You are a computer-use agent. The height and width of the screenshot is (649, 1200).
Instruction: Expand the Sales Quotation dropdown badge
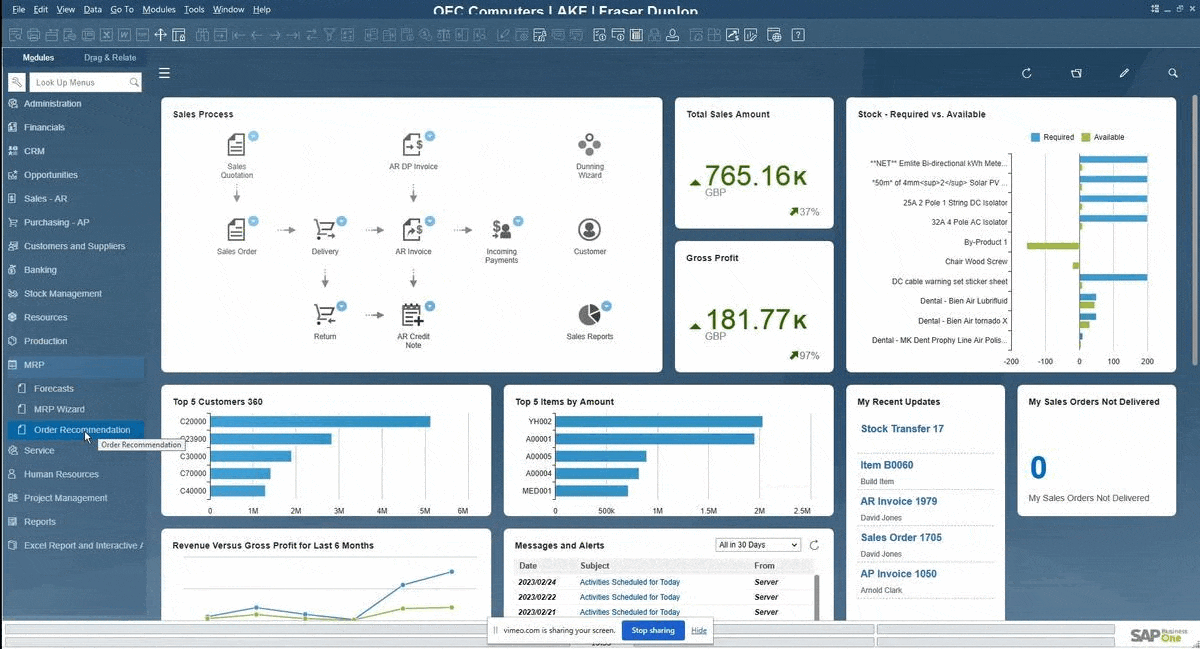pyautogui.click(x=253, y=136)
